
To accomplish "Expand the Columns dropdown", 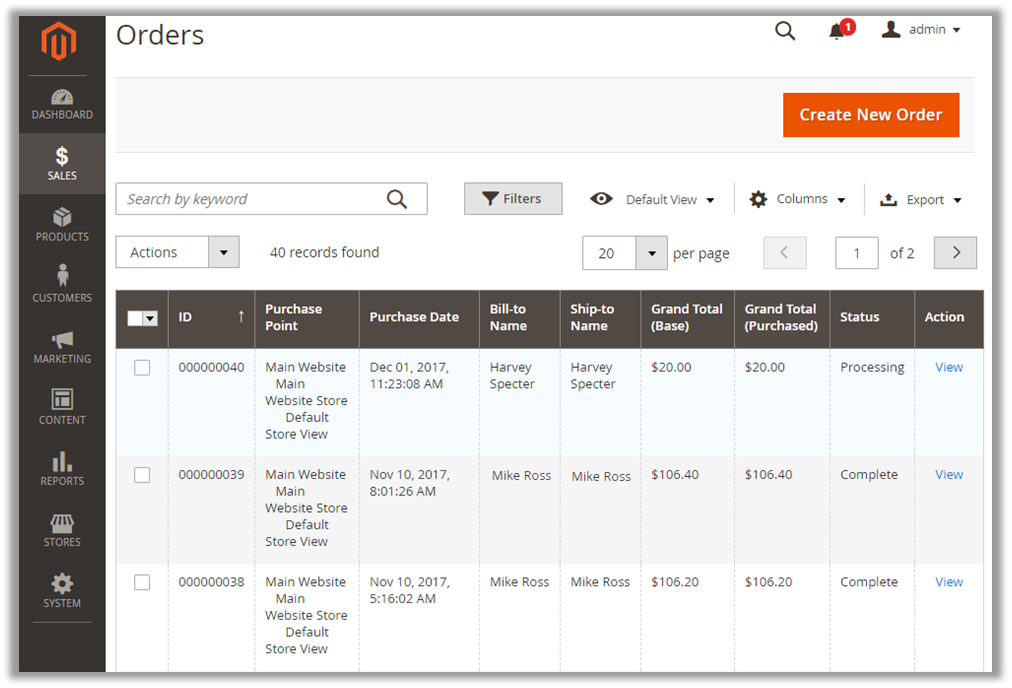I will tap(798, 199).
